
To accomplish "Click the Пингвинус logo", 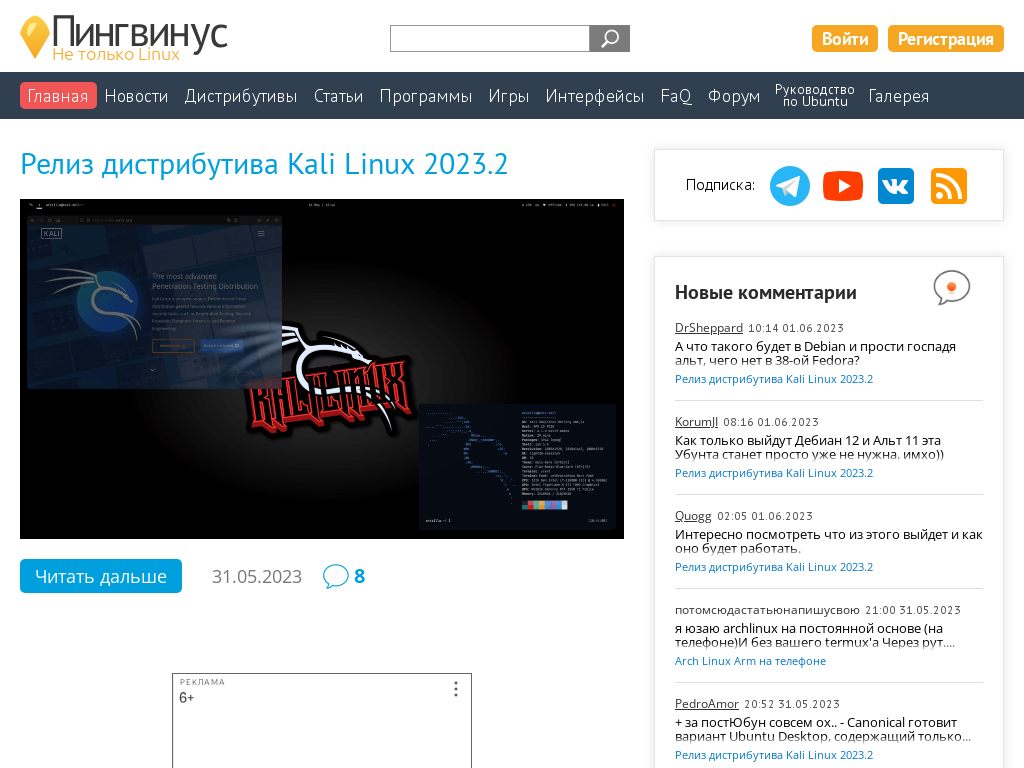I will tap(124, 38).
